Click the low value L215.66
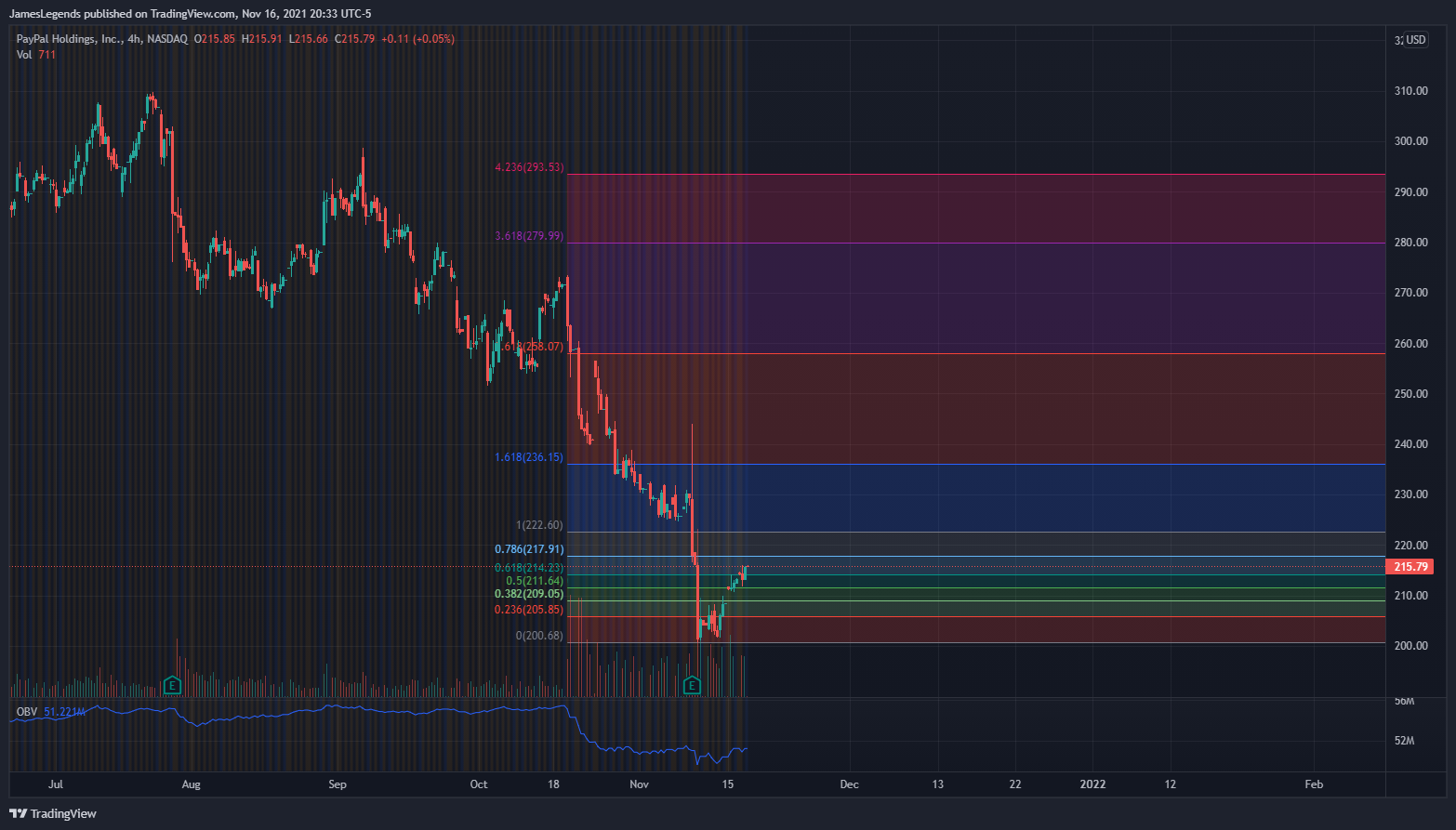Screen dimensions: 1456x830 pyautogui.click(x=308, y=39)
